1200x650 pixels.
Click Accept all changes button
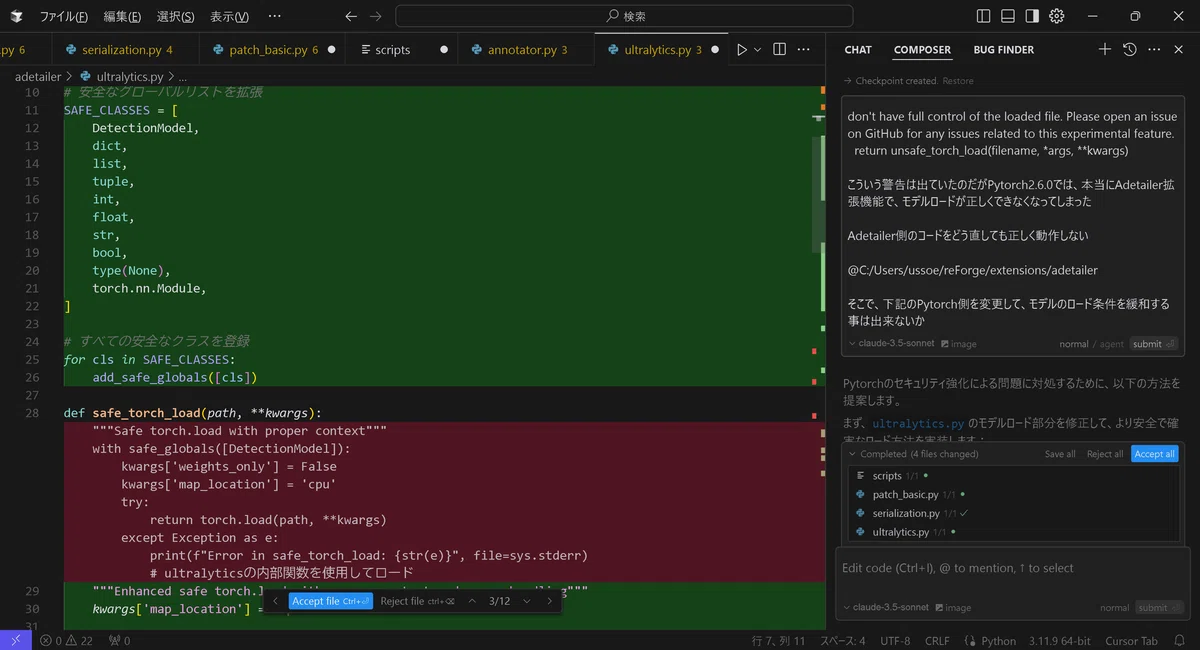click(x=1154, y=454)
